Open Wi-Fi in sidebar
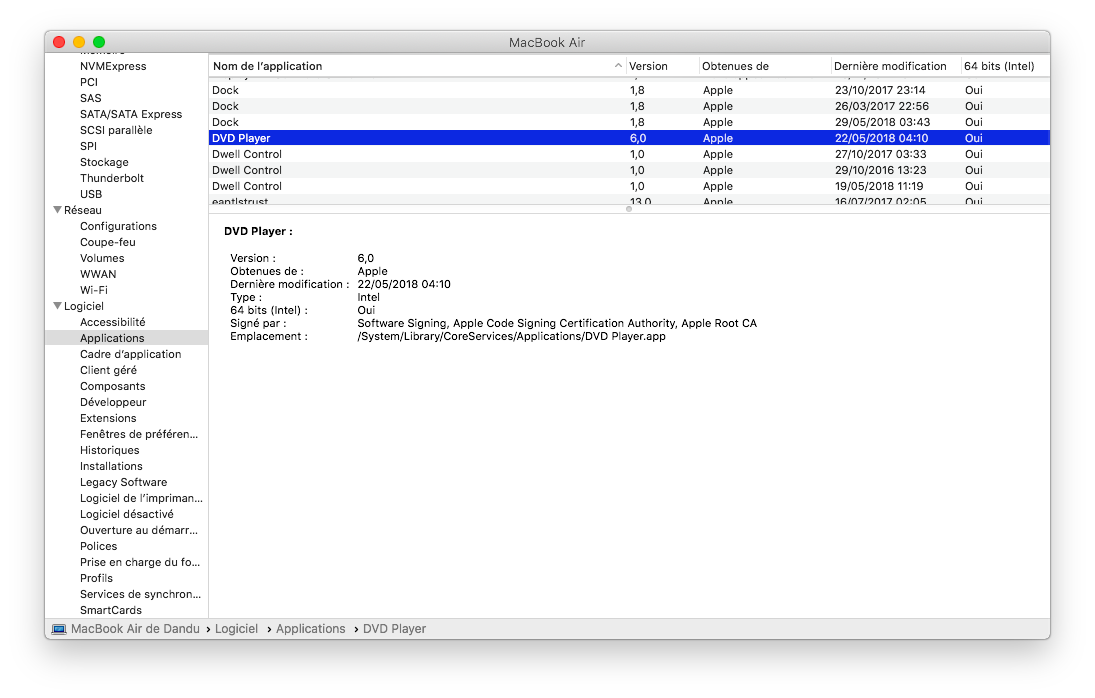Viewport: 1095px width, 698px height. pyautogui.click(x=94, y=290)
